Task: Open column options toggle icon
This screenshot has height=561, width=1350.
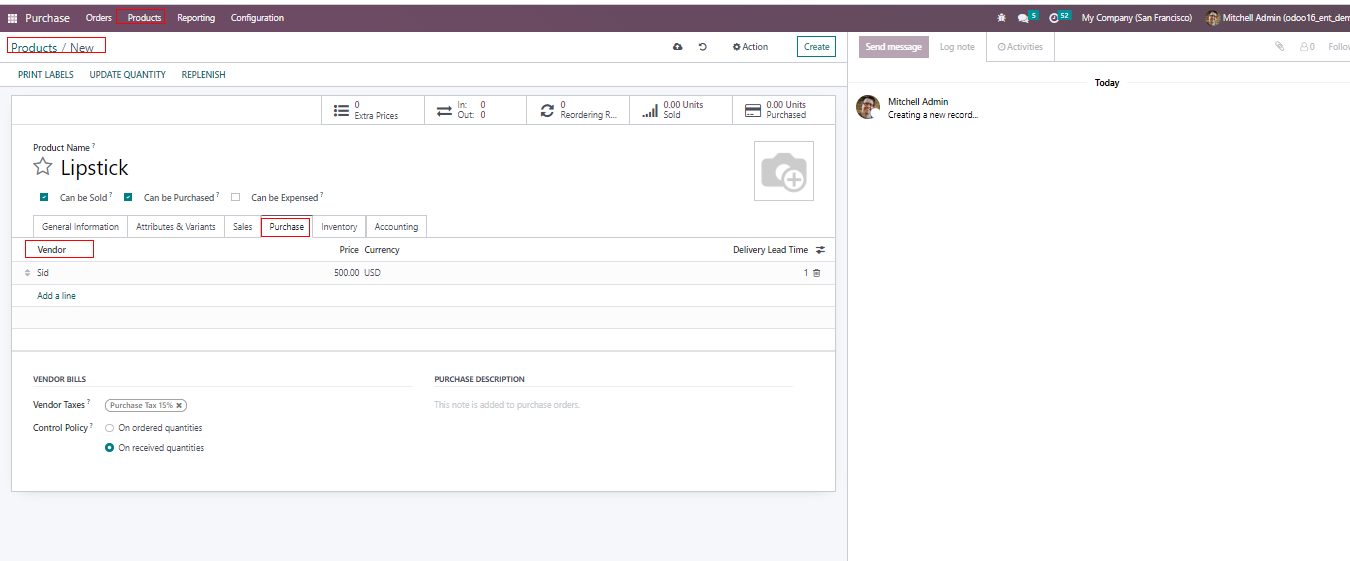Action: coord(821,250)
